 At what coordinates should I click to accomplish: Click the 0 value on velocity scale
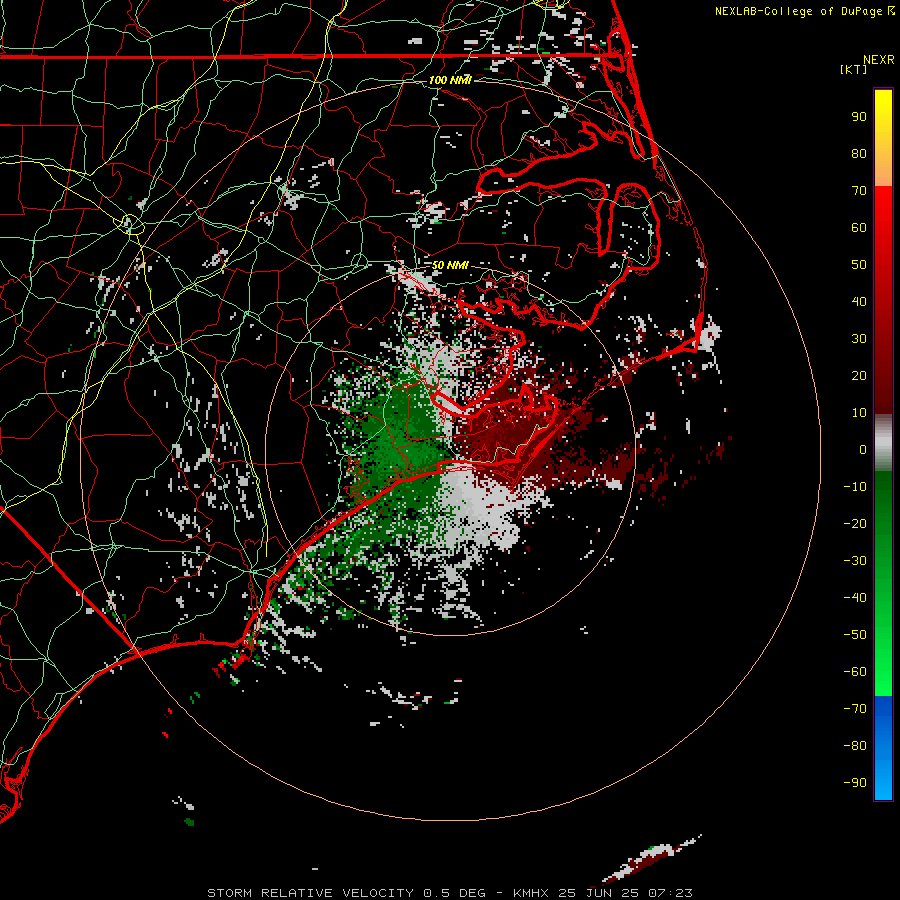863,450
